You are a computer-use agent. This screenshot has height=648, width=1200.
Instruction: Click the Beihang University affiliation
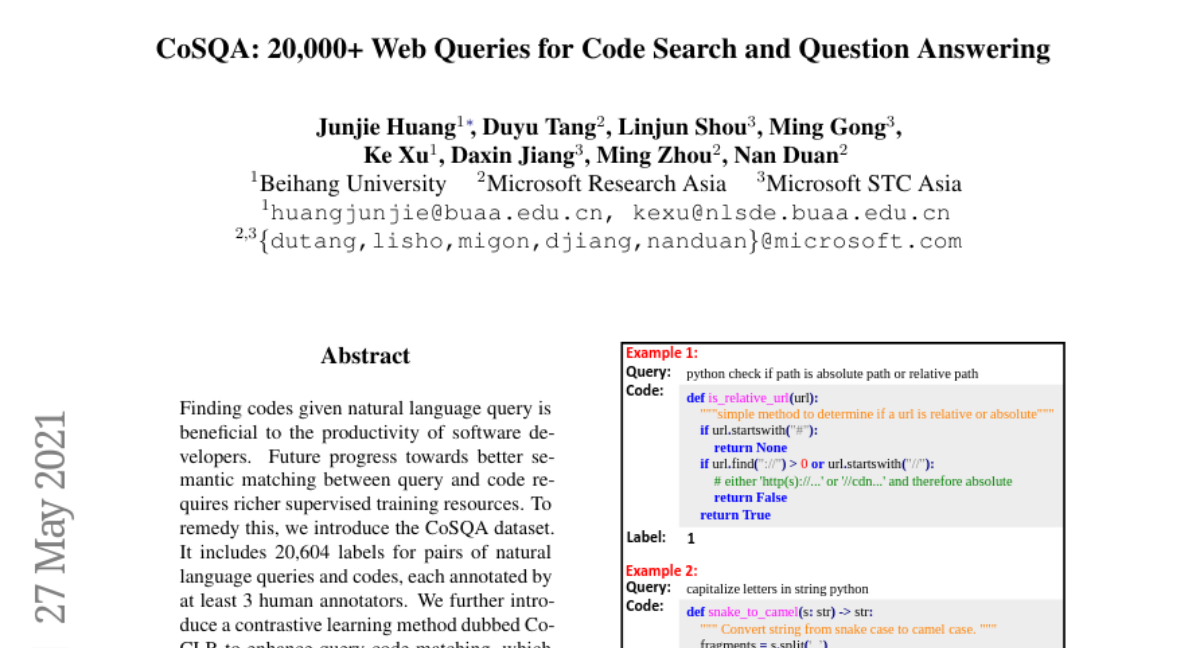point(351,184)
